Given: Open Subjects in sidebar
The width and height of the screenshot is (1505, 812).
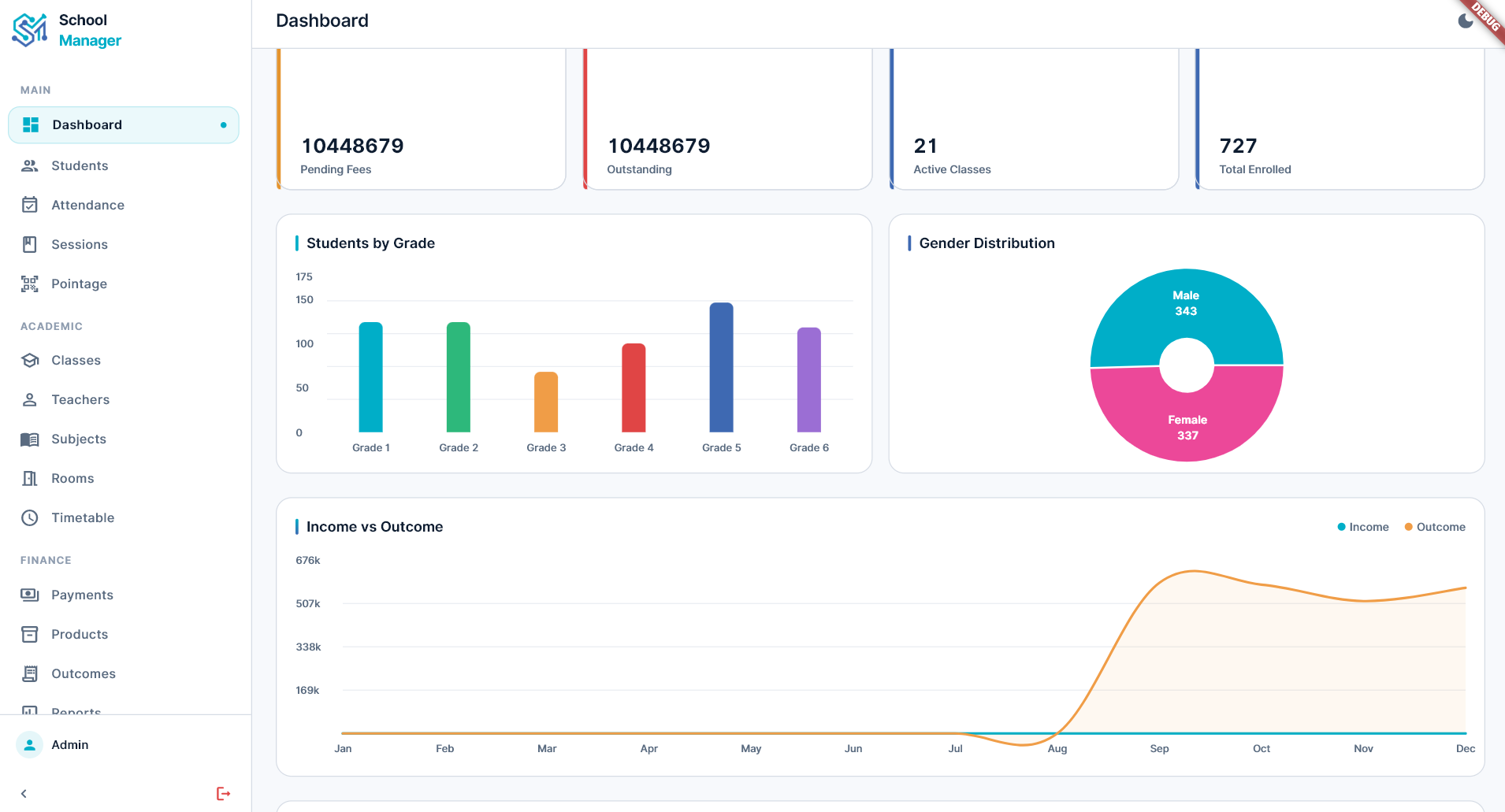Looking at the screenshot, I should (x=124, y=439).
